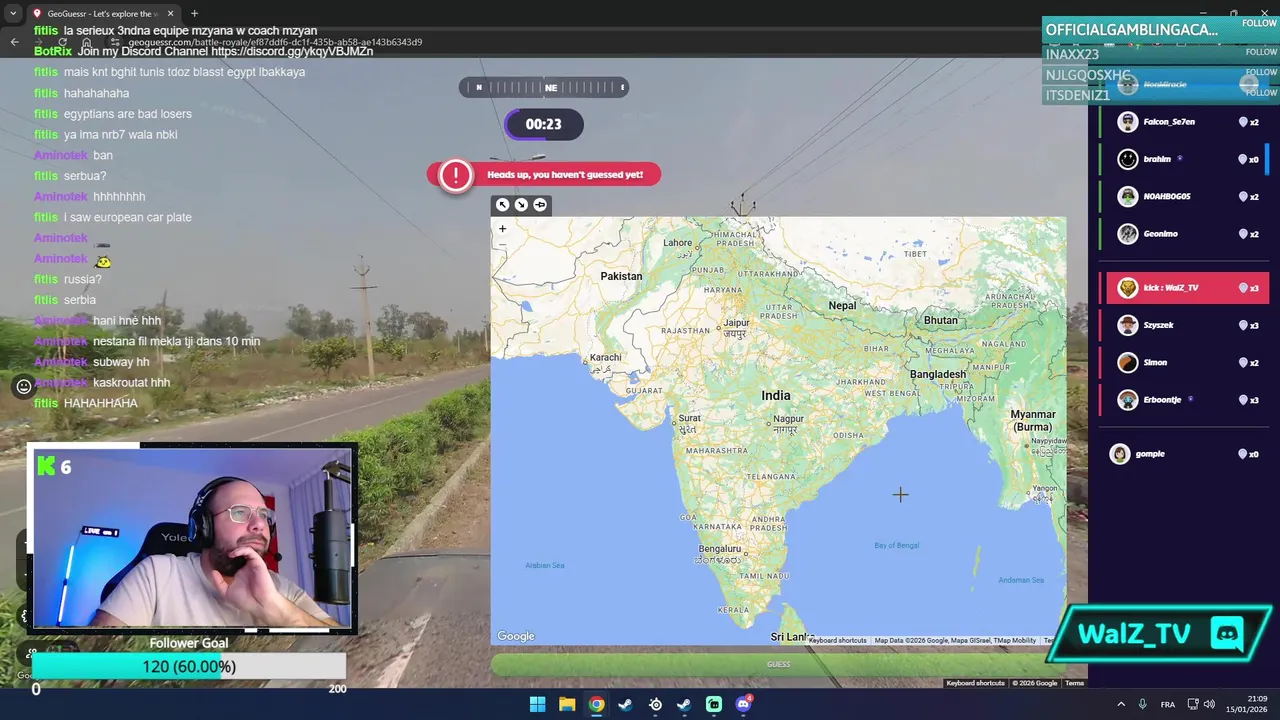Open the Google logo link on map
This screenshot has width=1280, height=720.
click(x=516, y=636)
